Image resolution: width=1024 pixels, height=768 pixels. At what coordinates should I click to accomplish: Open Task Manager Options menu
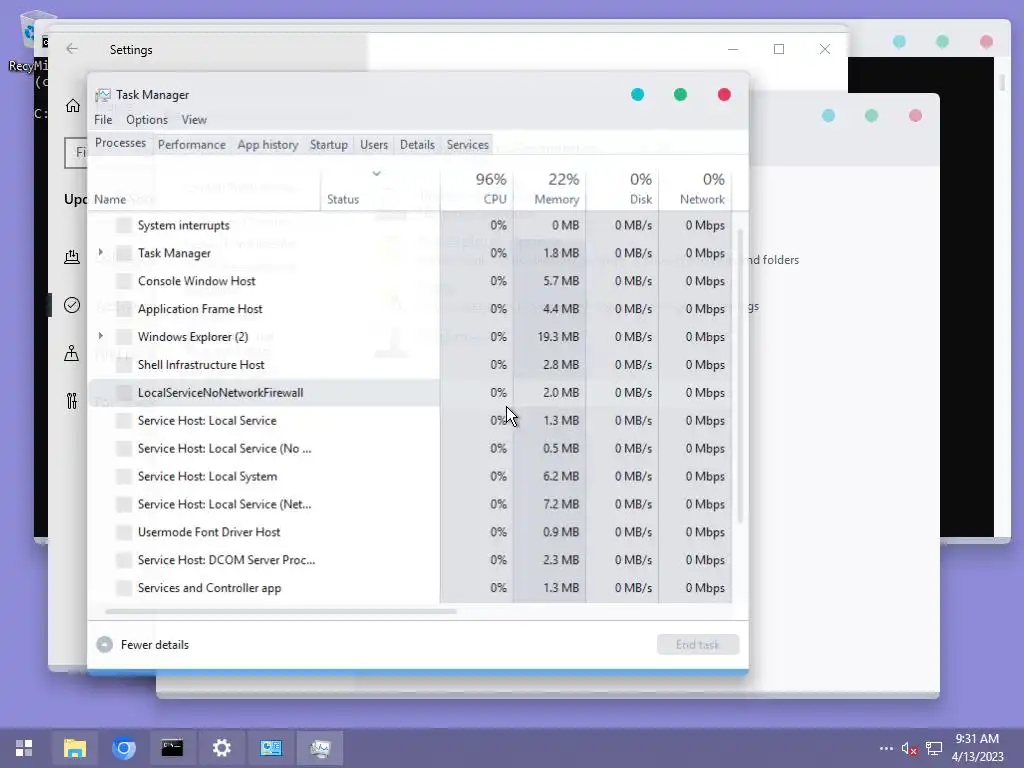(x=147, y=120)
